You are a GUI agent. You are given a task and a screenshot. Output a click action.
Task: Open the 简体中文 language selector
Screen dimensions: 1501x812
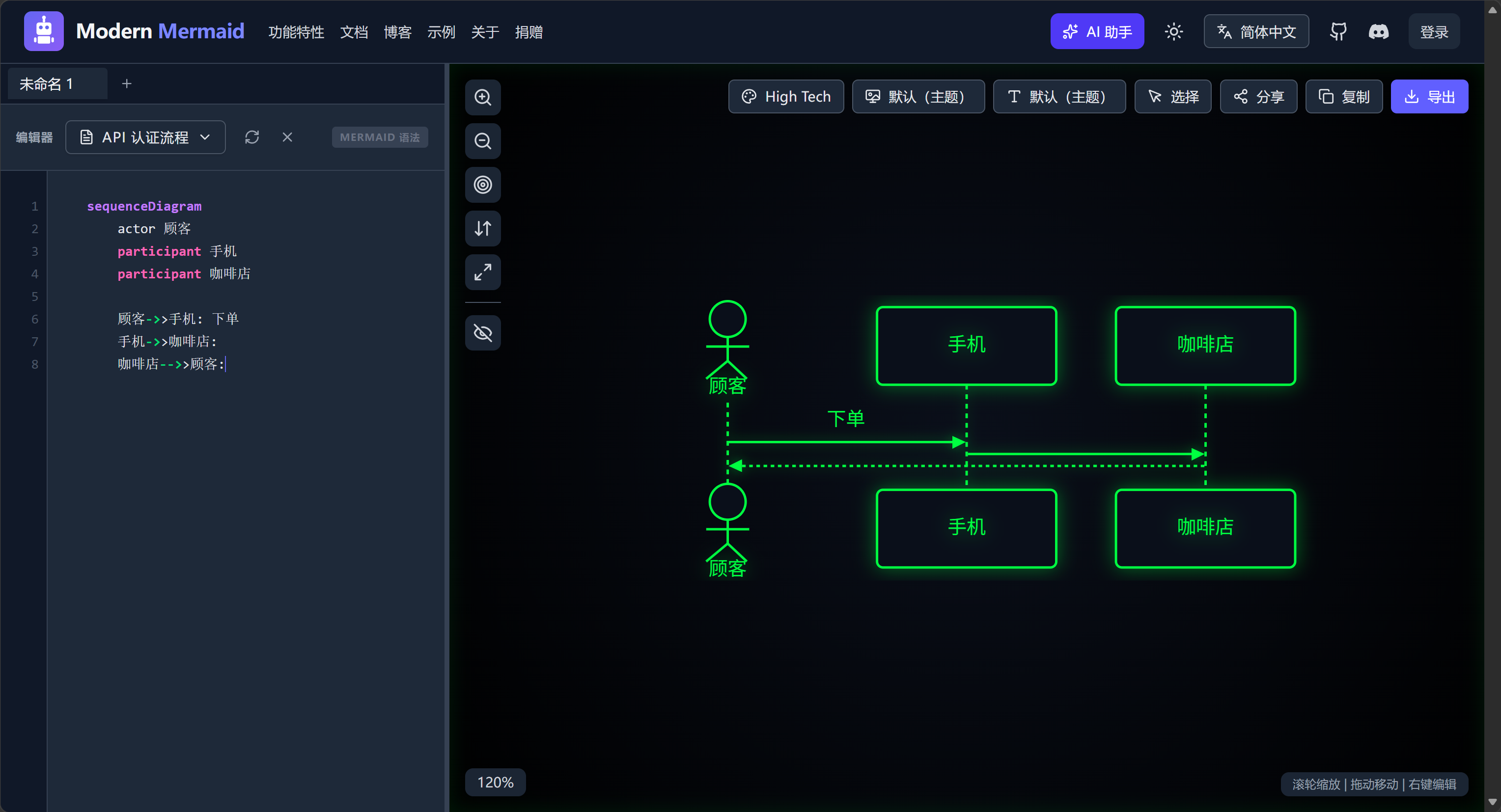coord(1256,31)
